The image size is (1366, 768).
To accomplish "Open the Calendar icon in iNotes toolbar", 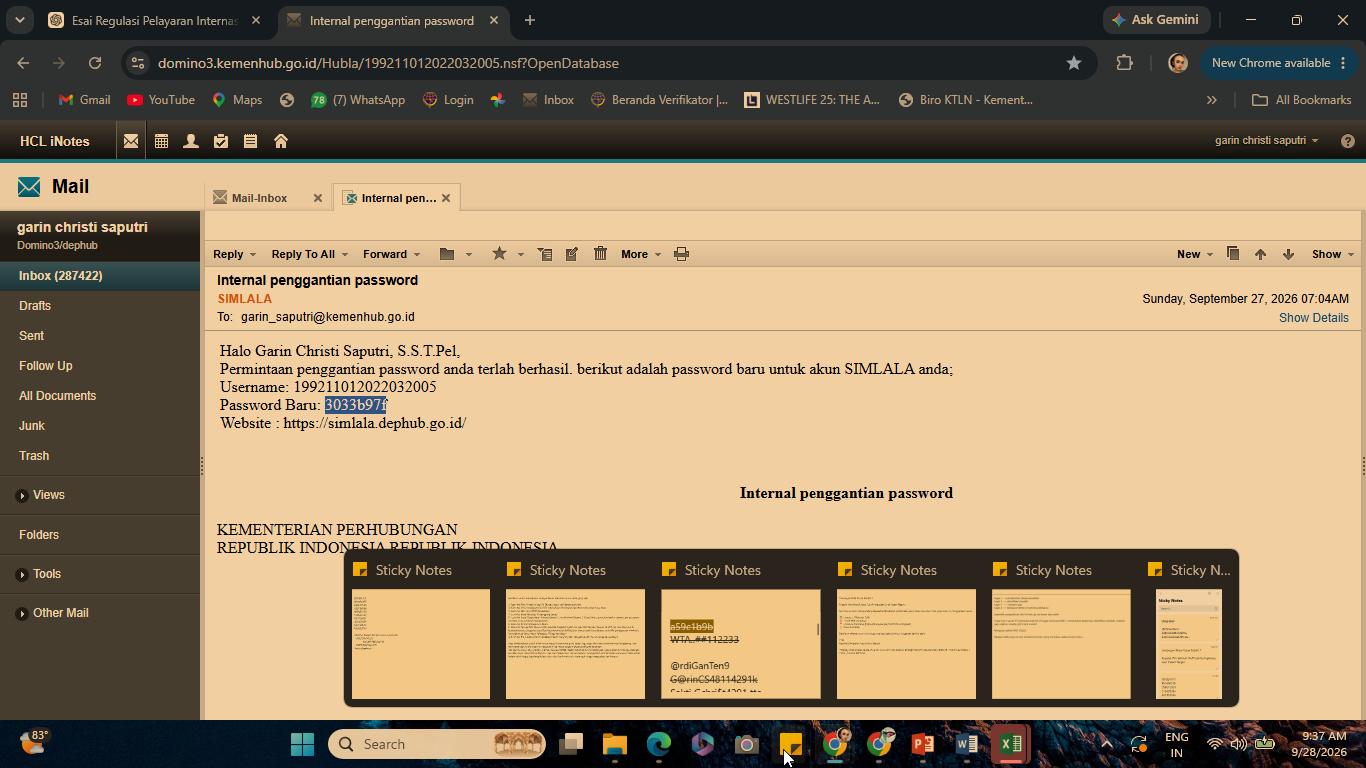I will pos(161,141).
